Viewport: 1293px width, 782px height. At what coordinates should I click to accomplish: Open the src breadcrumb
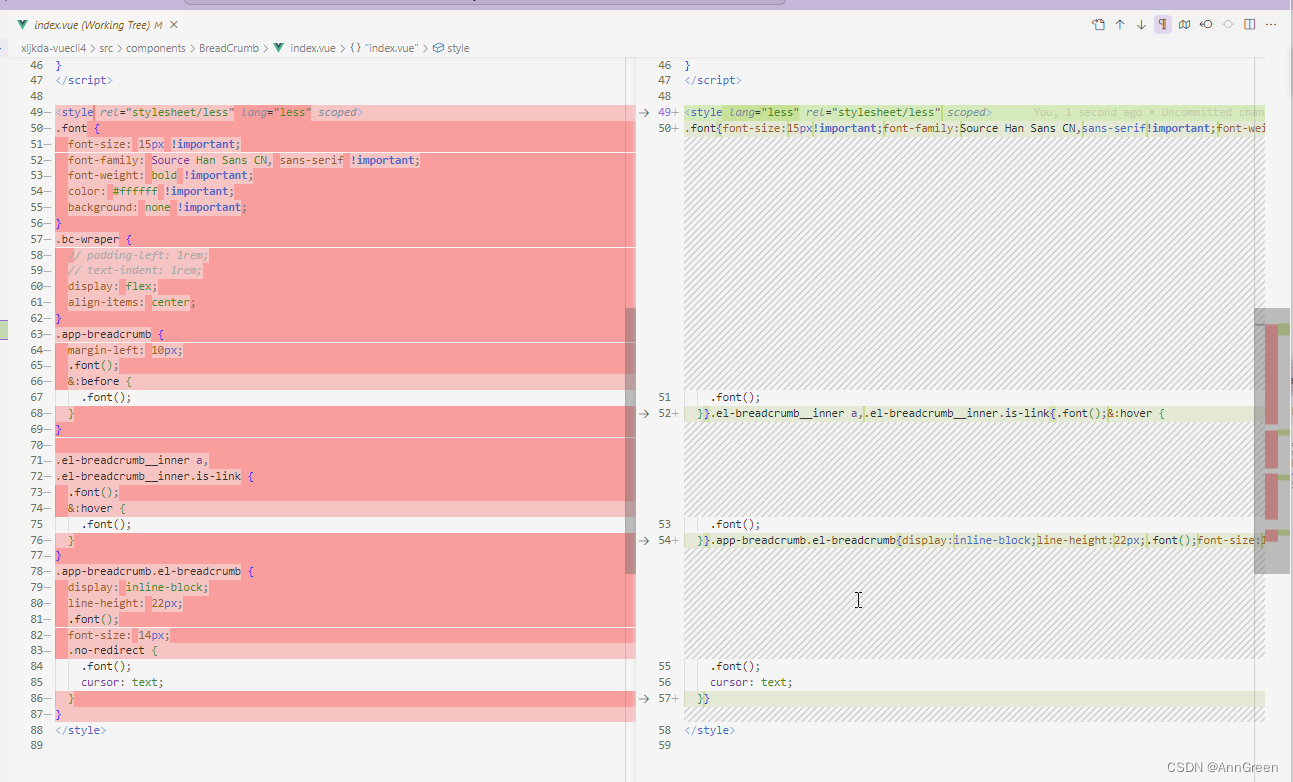106,48
